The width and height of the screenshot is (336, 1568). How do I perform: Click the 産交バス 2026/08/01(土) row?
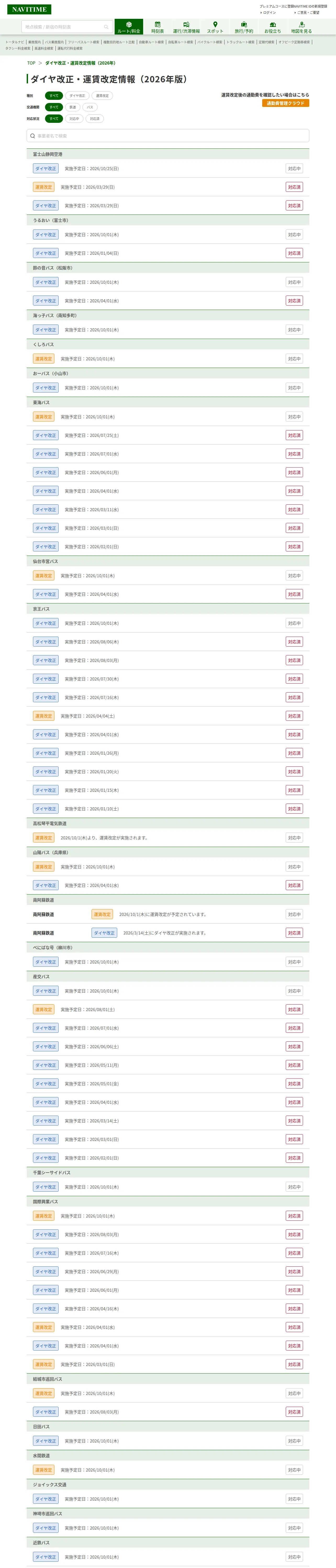click(x=168, y=1010)
